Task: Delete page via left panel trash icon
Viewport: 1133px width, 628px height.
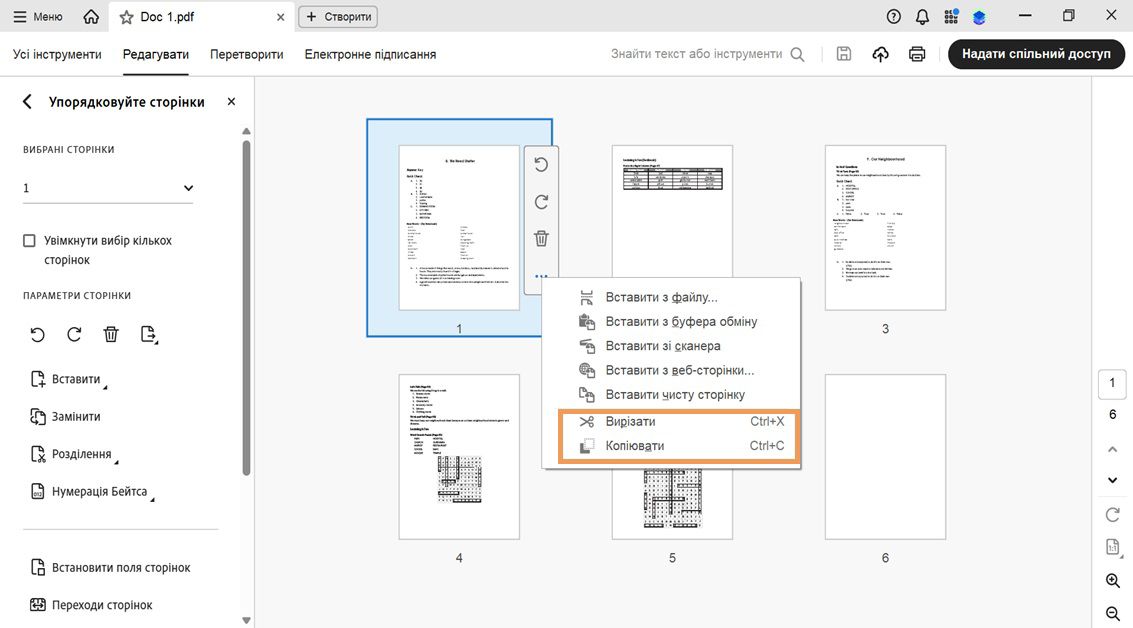Action: pos(111,335)
